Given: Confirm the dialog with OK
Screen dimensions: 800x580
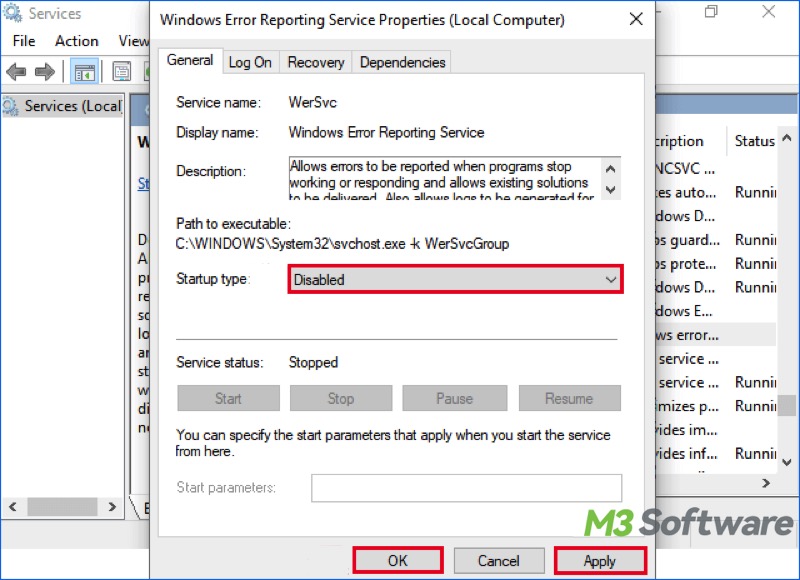Looking at the screenshot, I should pos(397,561).
